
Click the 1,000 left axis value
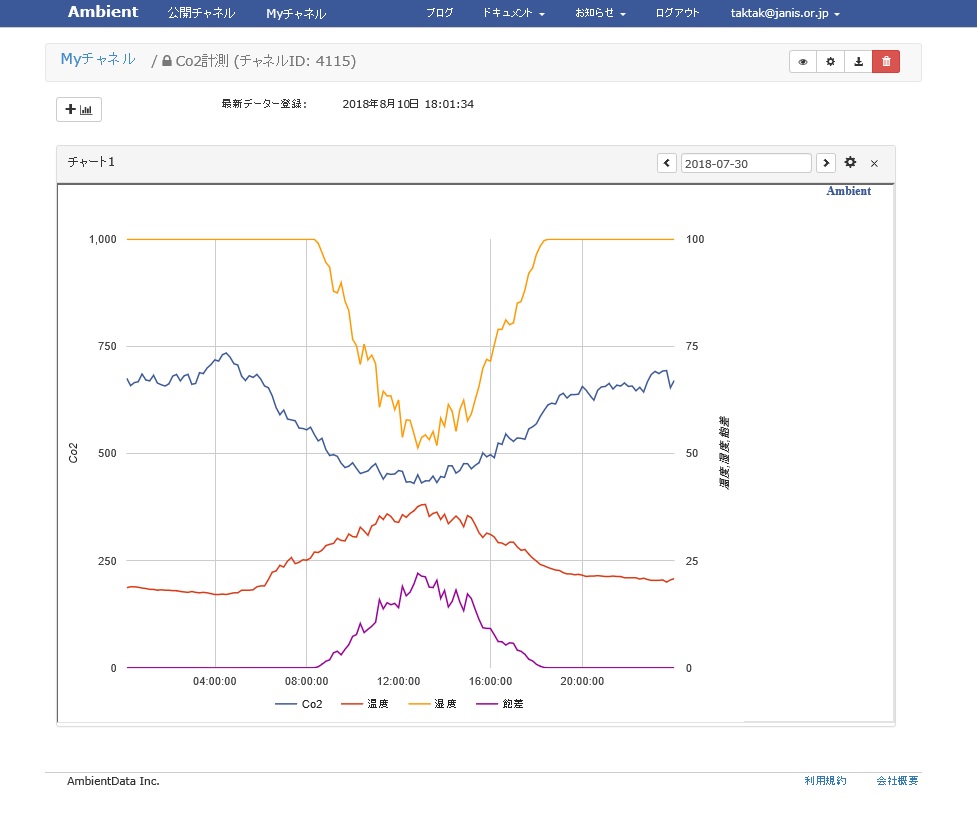click(103, 239)
